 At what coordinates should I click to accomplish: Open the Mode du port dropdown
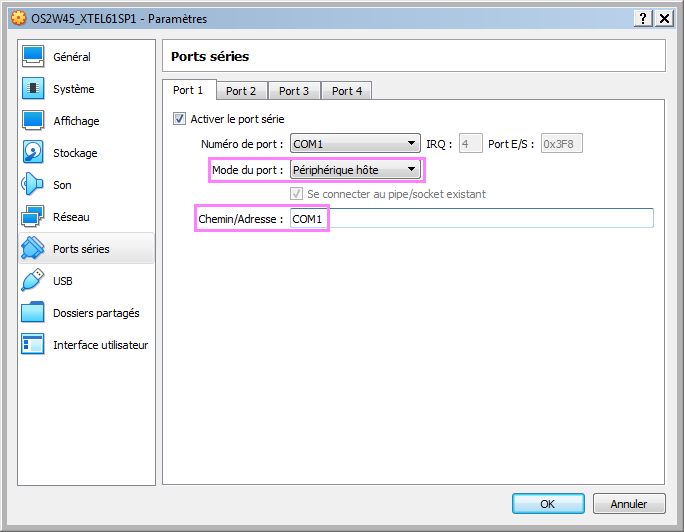(355, 170)
